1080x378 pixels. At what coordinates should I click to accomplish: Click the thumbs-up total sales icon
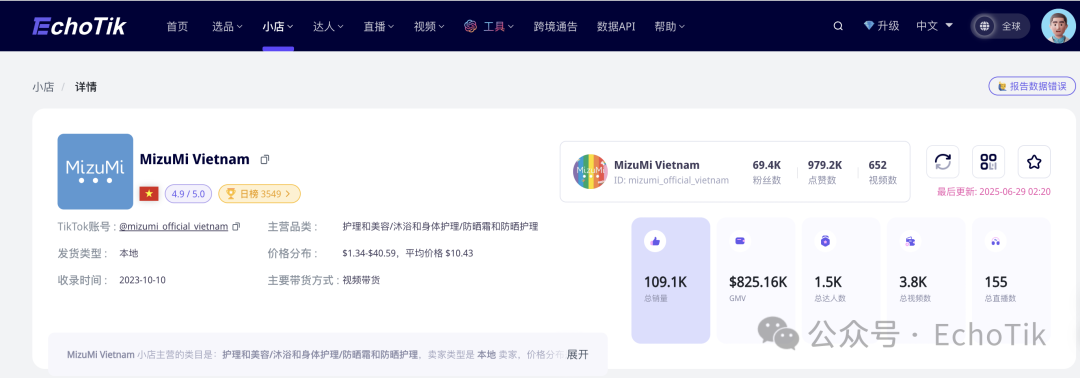tap(655, 241)
